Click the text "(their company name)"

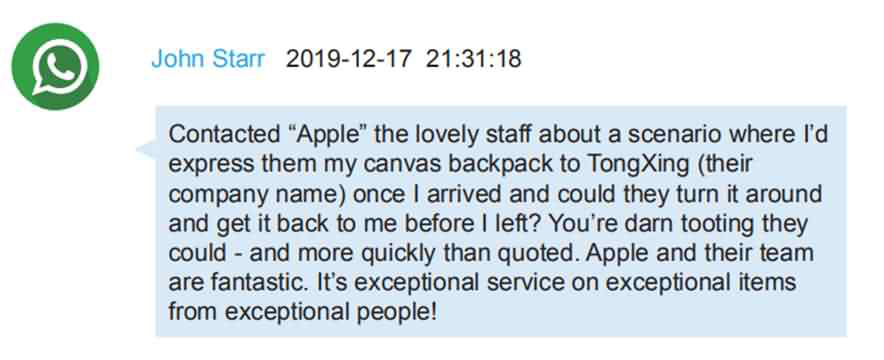tap(432, 180)
